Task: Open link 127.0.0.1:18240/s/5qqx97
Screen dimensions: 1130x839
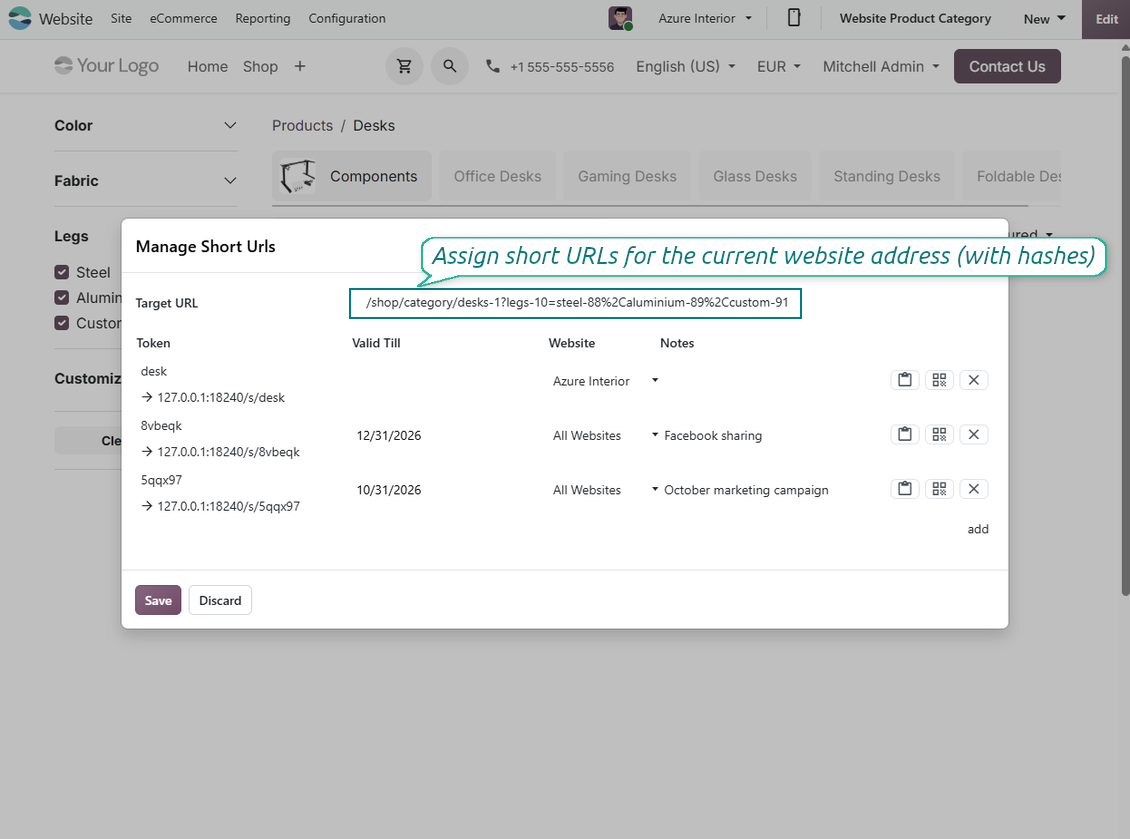Action: pos(228,507)
